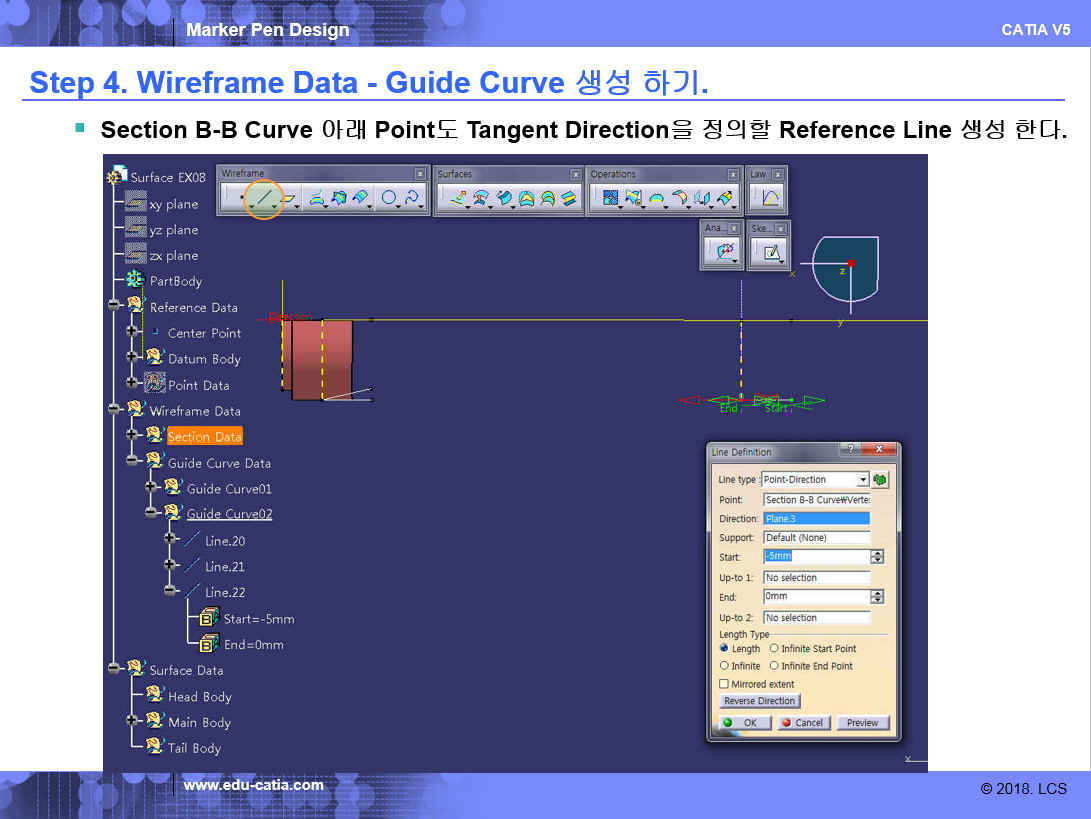Screen dimensions: 1091x819
Task: Select the Line tool in Wireframe toolbar
Action: (x=264, y=198)
